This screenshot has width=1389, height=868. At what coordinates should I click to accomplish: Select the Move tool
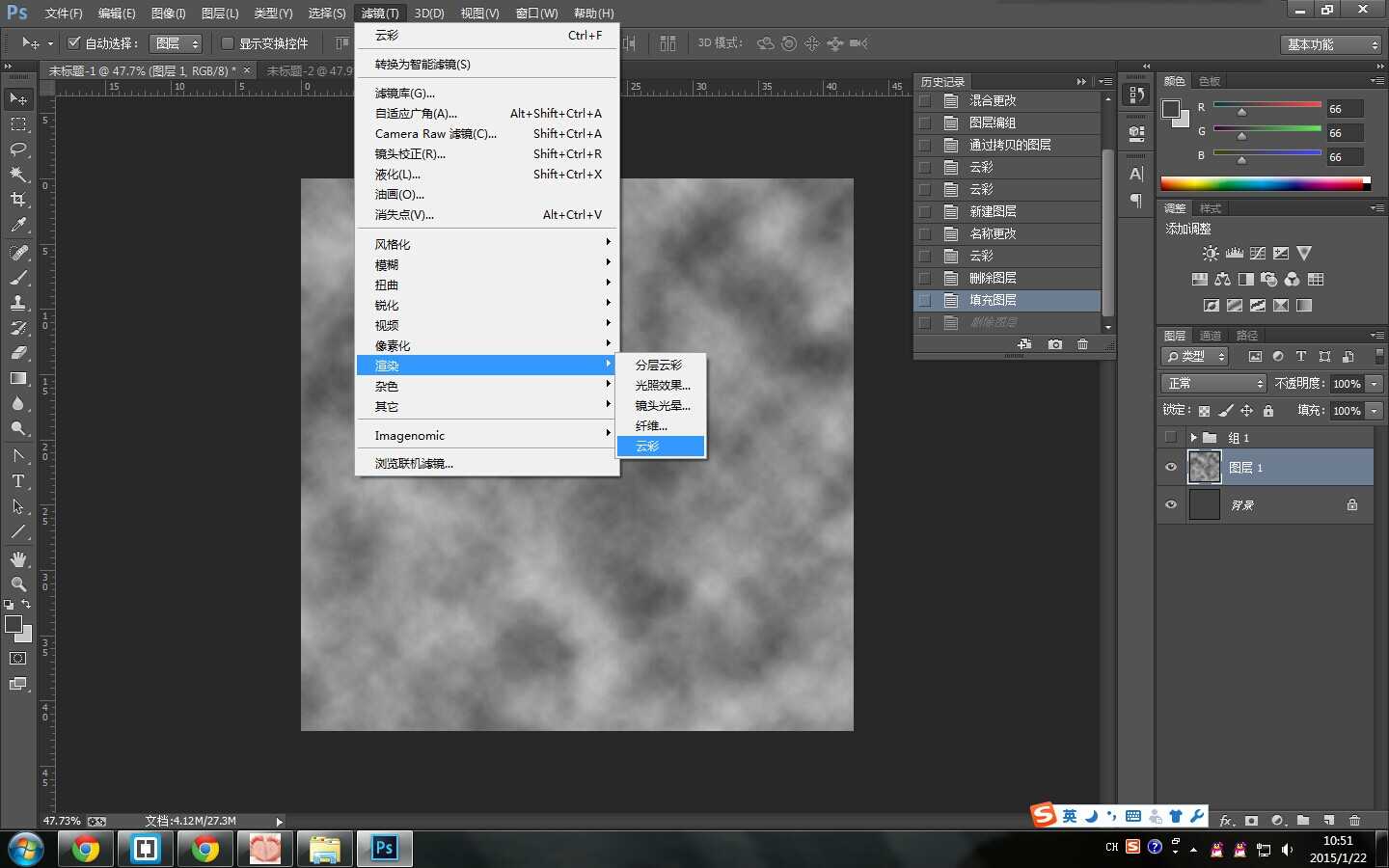tap(18, 99)
